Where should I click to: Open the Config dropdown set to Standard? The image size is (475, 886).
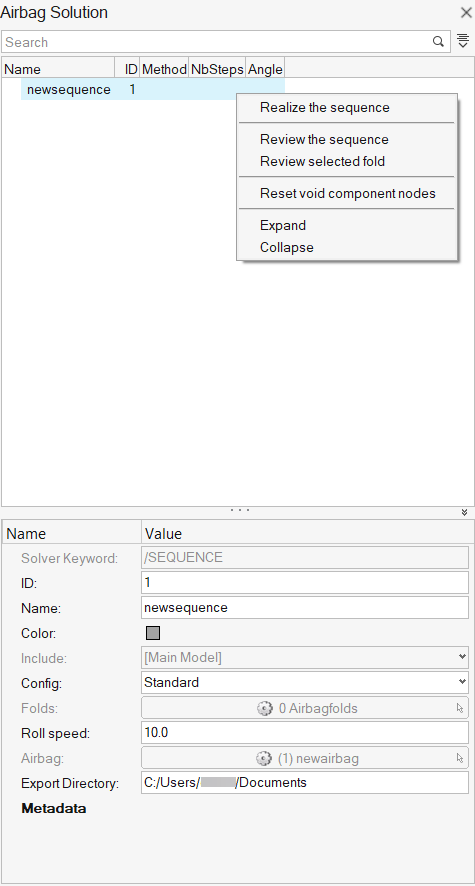click(x=305, y=683)
